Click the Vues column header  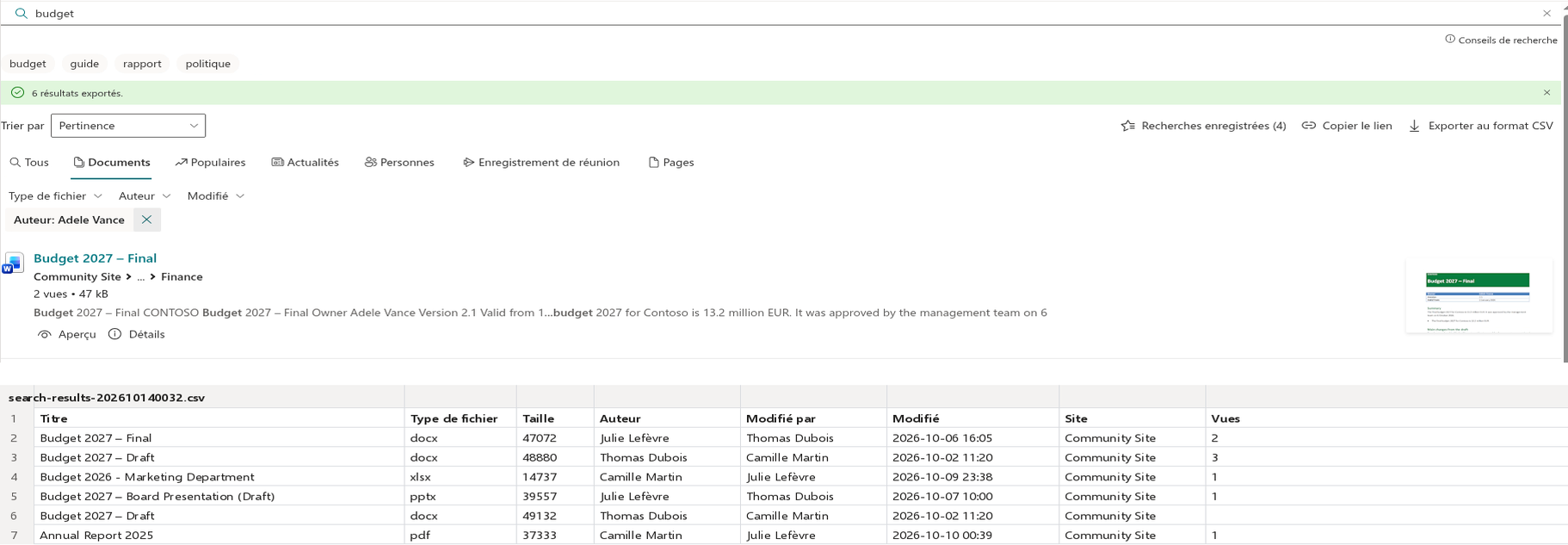[1386, 418]
